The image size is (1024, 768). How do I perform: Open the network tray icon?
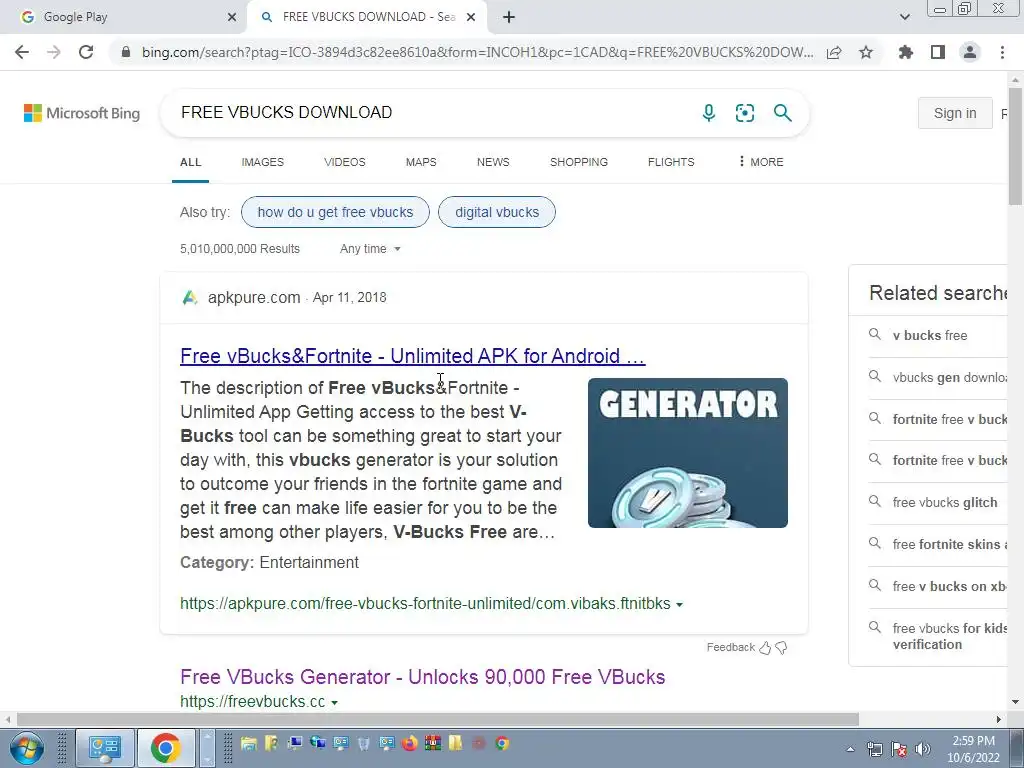pyautogui.click(x=874, y=749)
